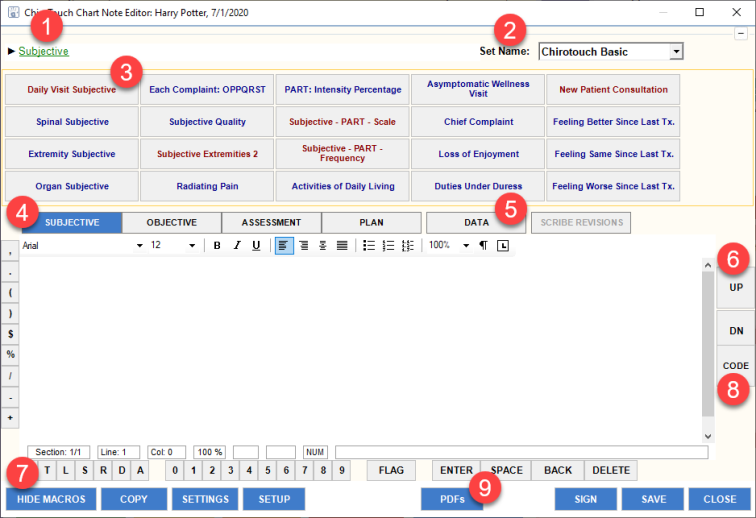Viewport: 756px width, 518px height.
Task: Run the Daily Visit Subjective macro
Action: pyautogui.click(x=71, y=90)
